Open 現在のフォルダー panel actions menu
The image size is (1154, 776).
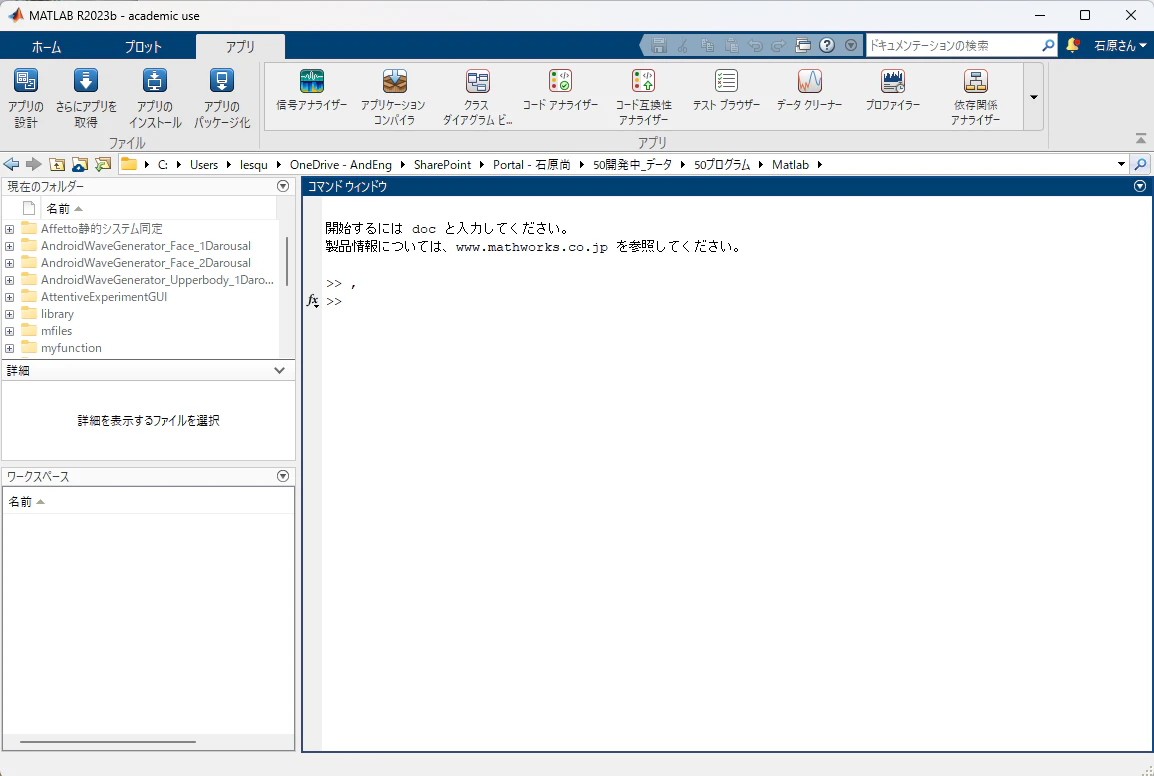click(283, 186)
